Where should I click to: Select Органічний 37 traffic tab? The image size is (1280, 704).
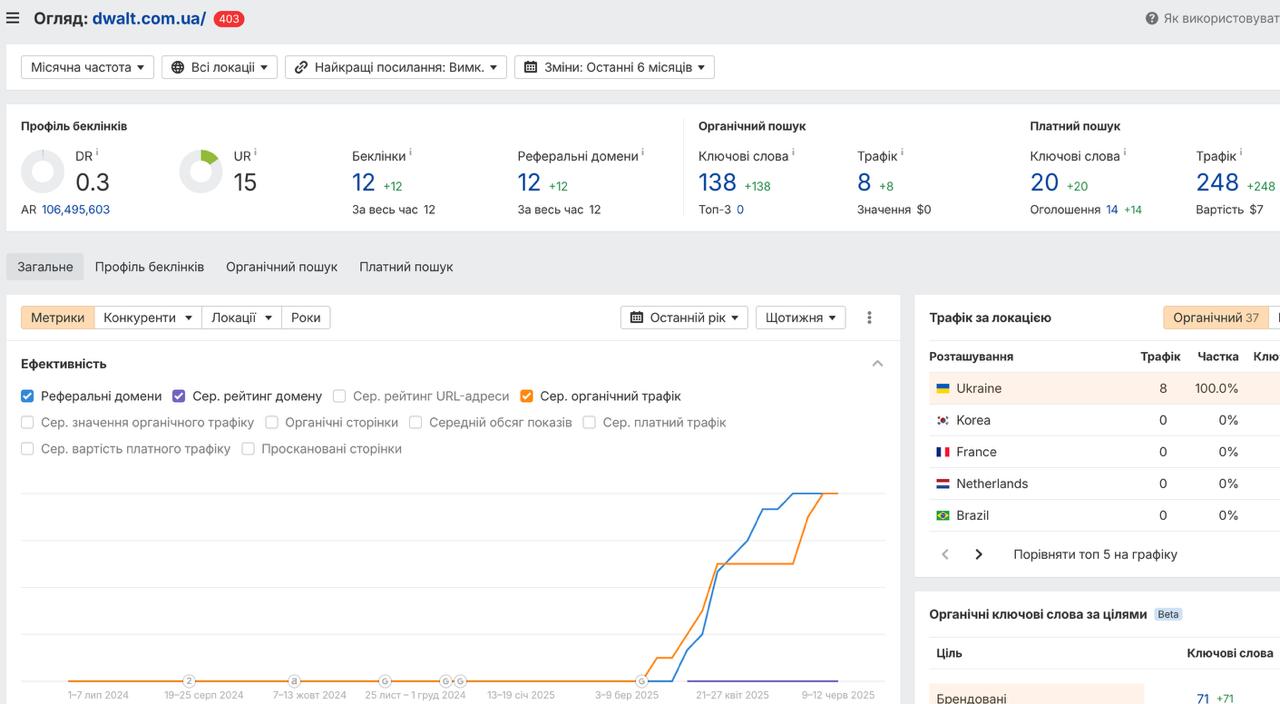click(x=1216, y=317)
